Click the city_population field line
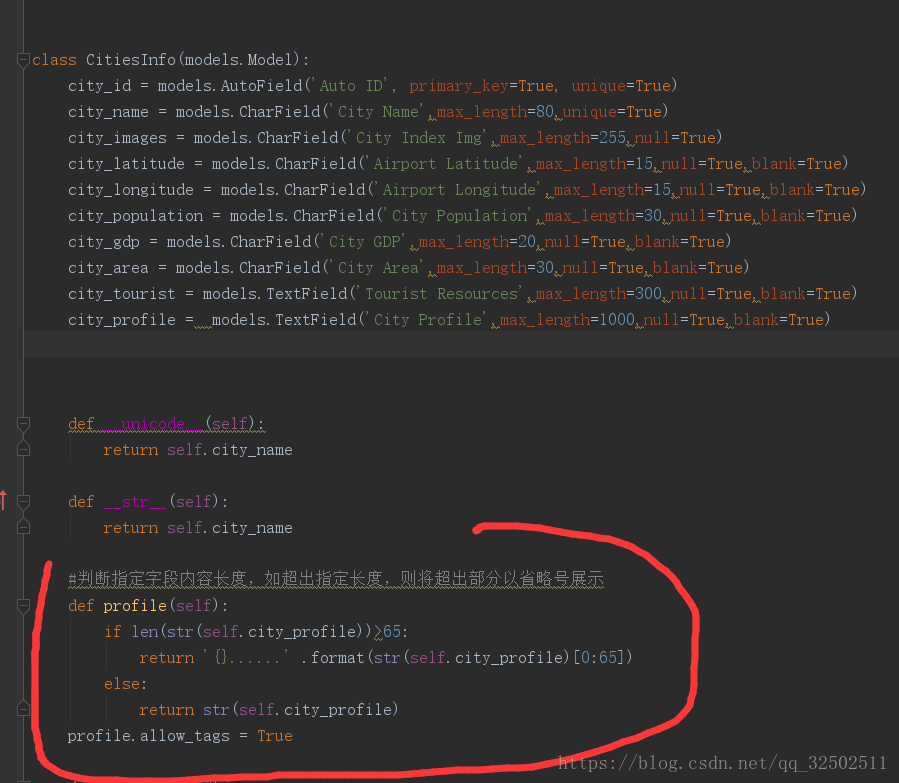 coord(463,216)
